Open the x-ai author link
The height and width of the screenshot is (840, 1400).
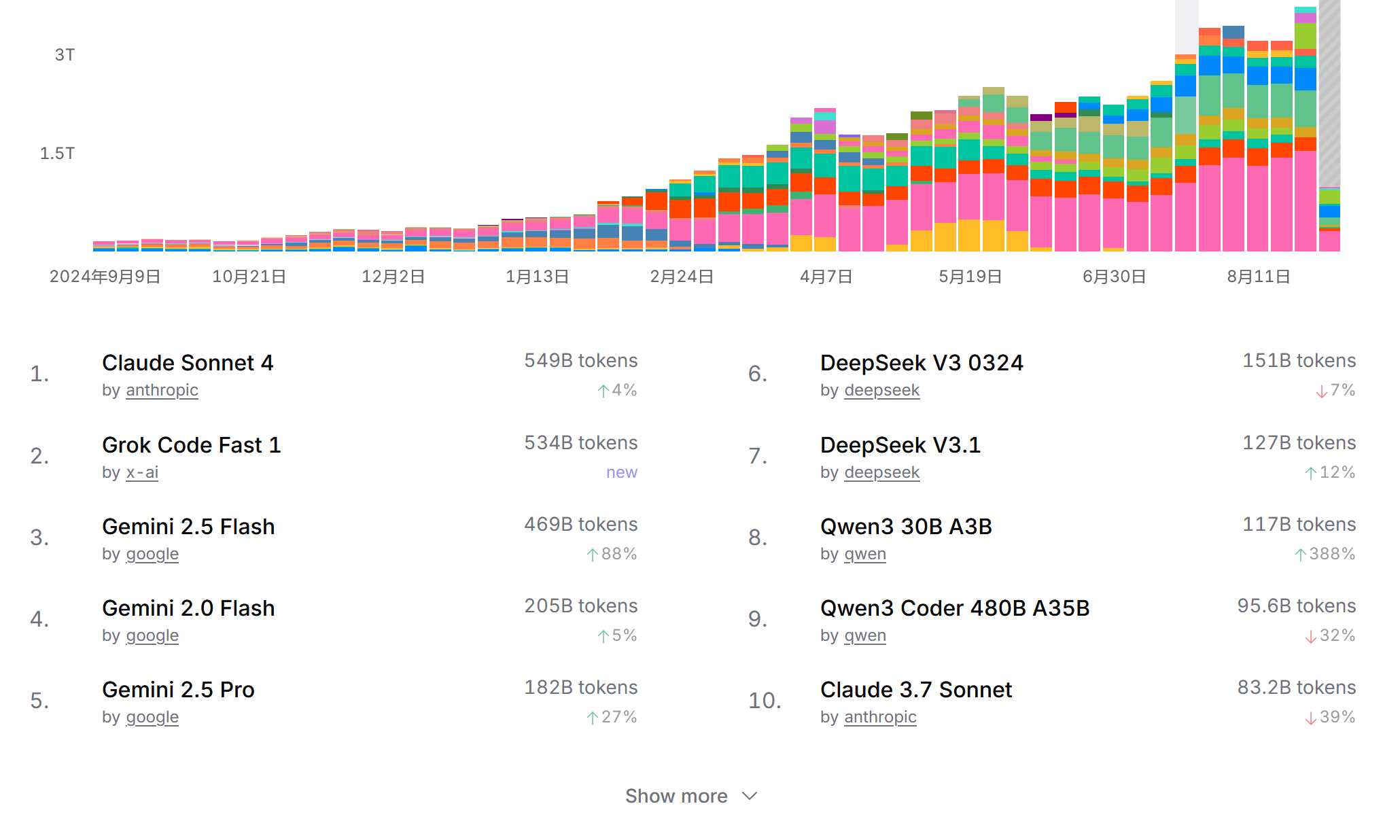142,472
